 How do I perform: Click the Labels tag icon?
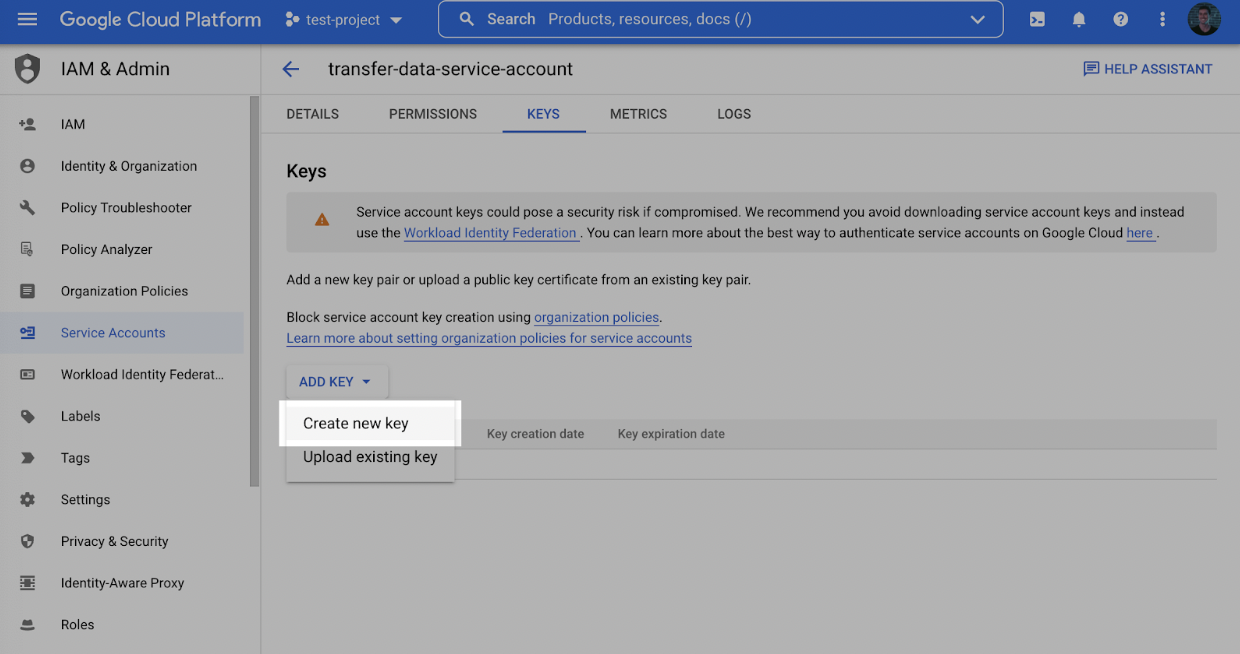(28, 416)
